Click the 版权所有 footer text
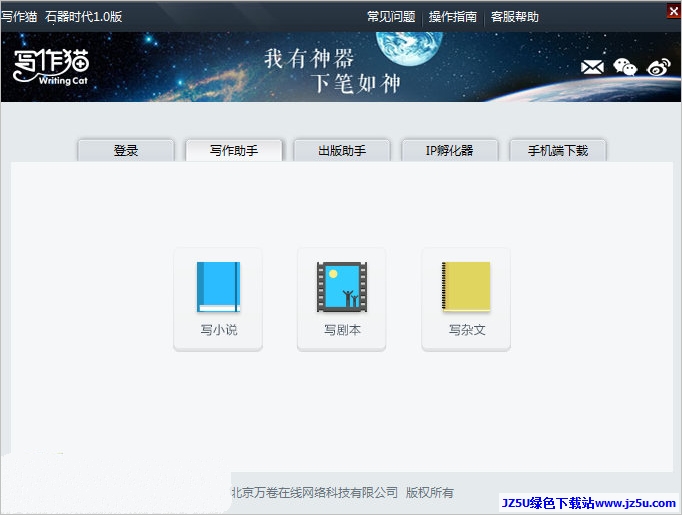The image size is (682, 515). click(x=430, y=492)
